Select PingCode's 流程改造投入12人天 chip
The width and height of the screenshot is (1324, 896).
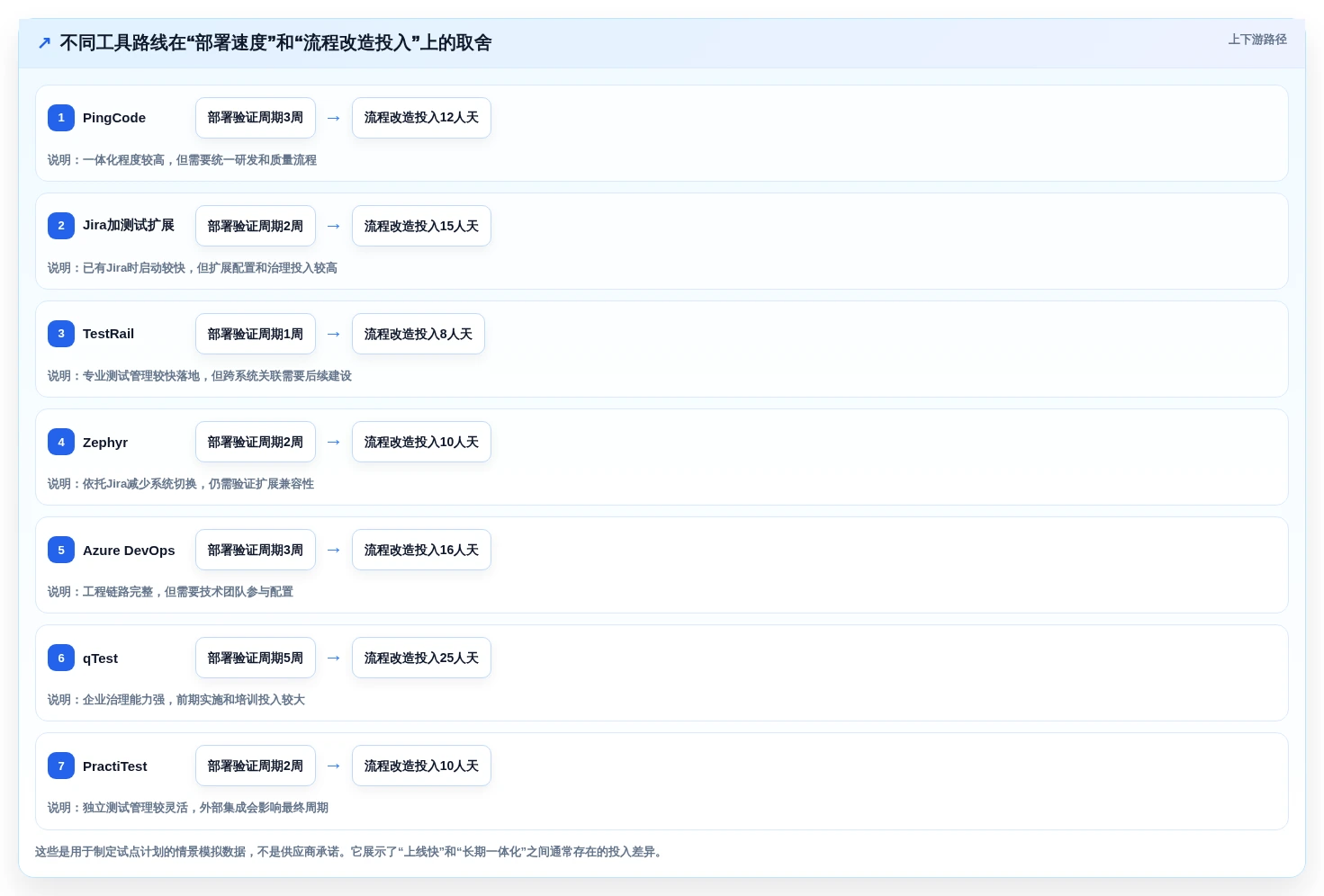click(421, 118)
